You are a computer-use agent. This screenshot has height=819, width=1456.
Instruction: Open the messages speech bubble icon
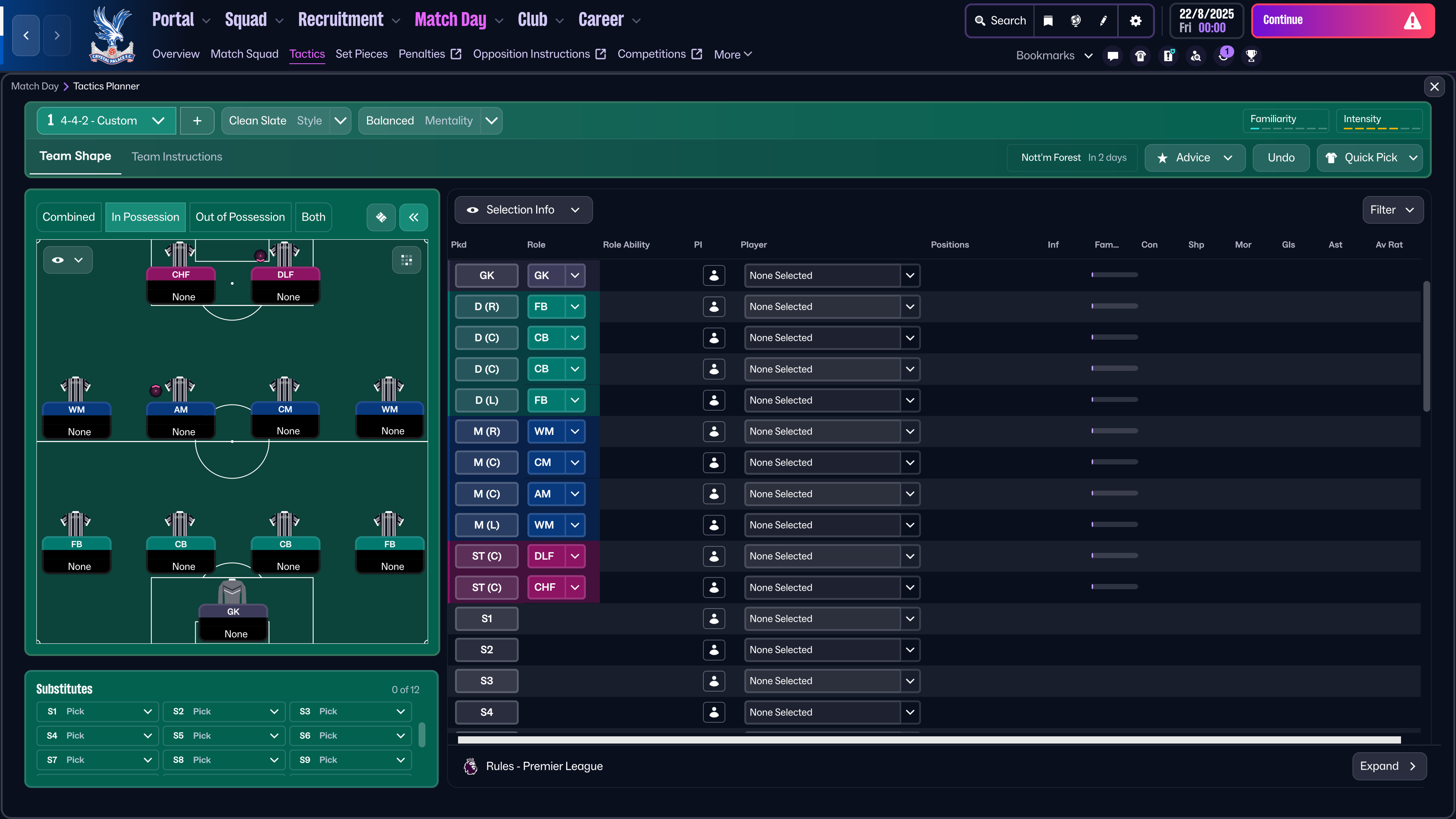click(1113, 55)
